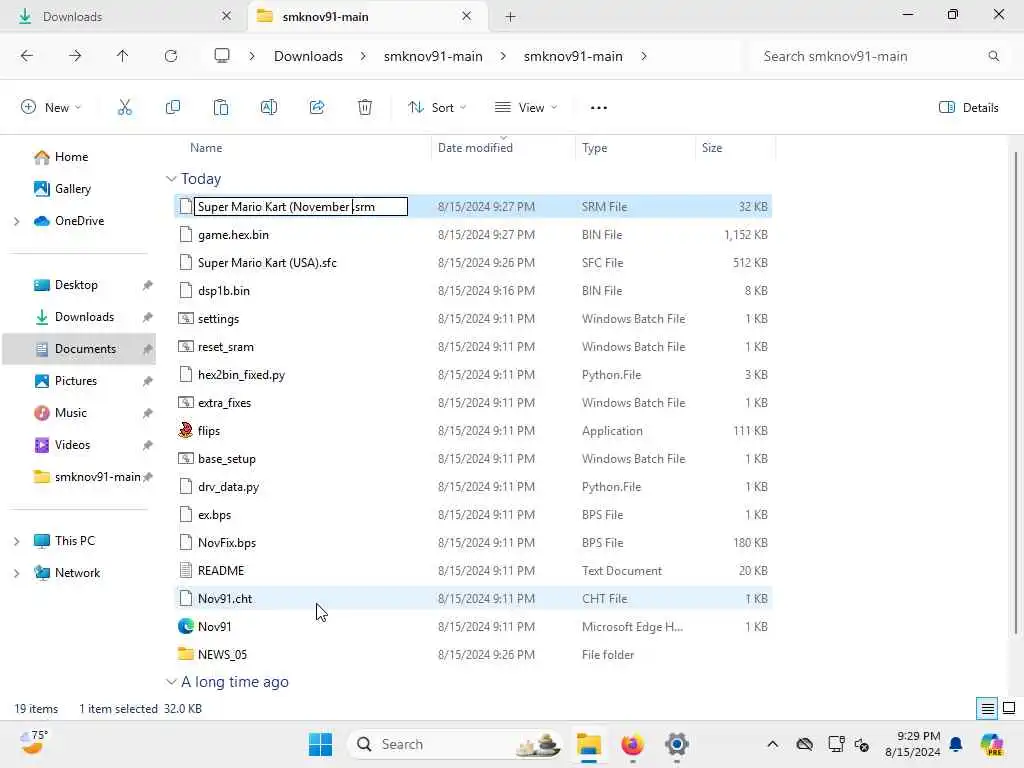Switch to large thumbnails view icon
The image size is (1024, 768).
1009,709
